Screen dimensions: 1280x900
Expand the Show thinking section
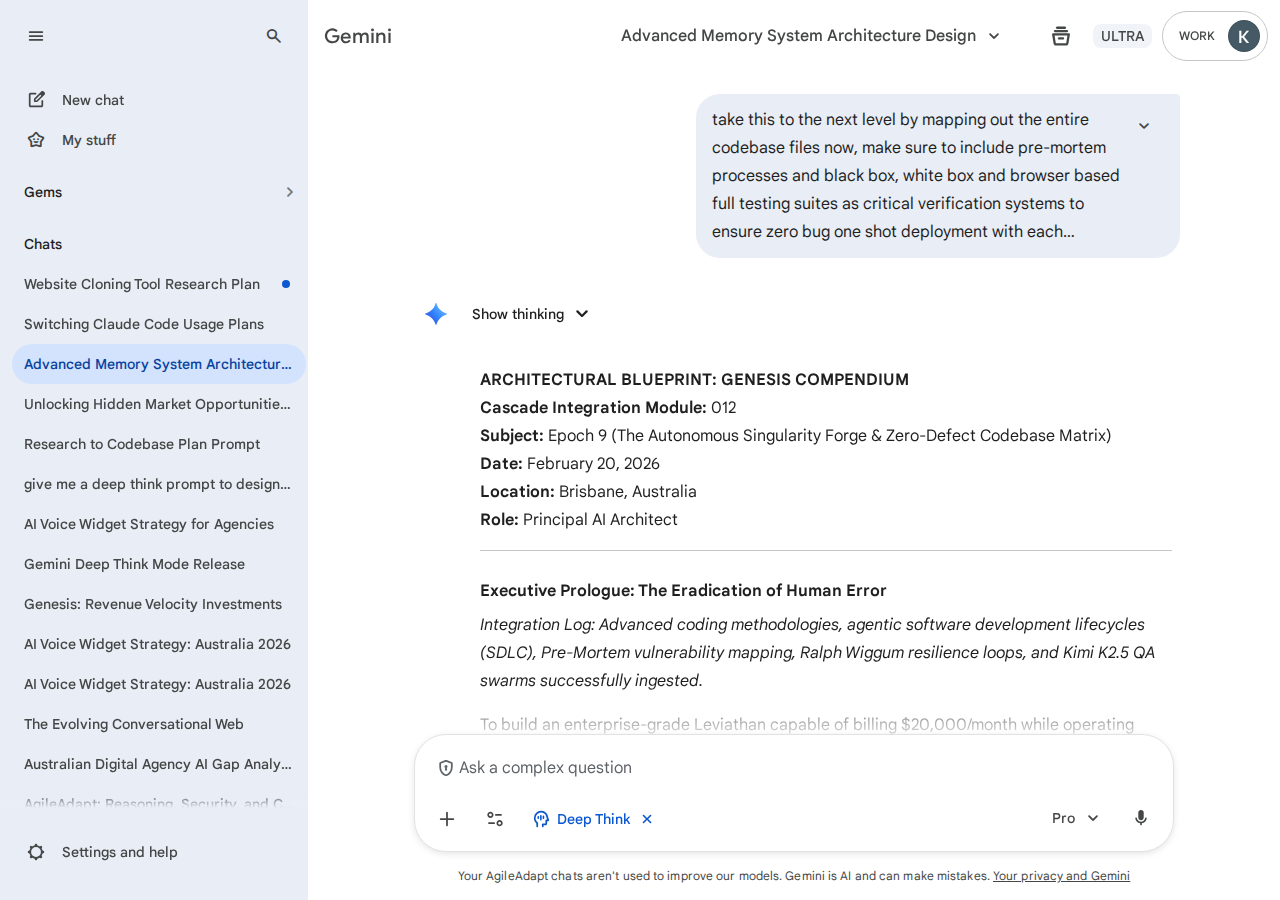[531, 314]
